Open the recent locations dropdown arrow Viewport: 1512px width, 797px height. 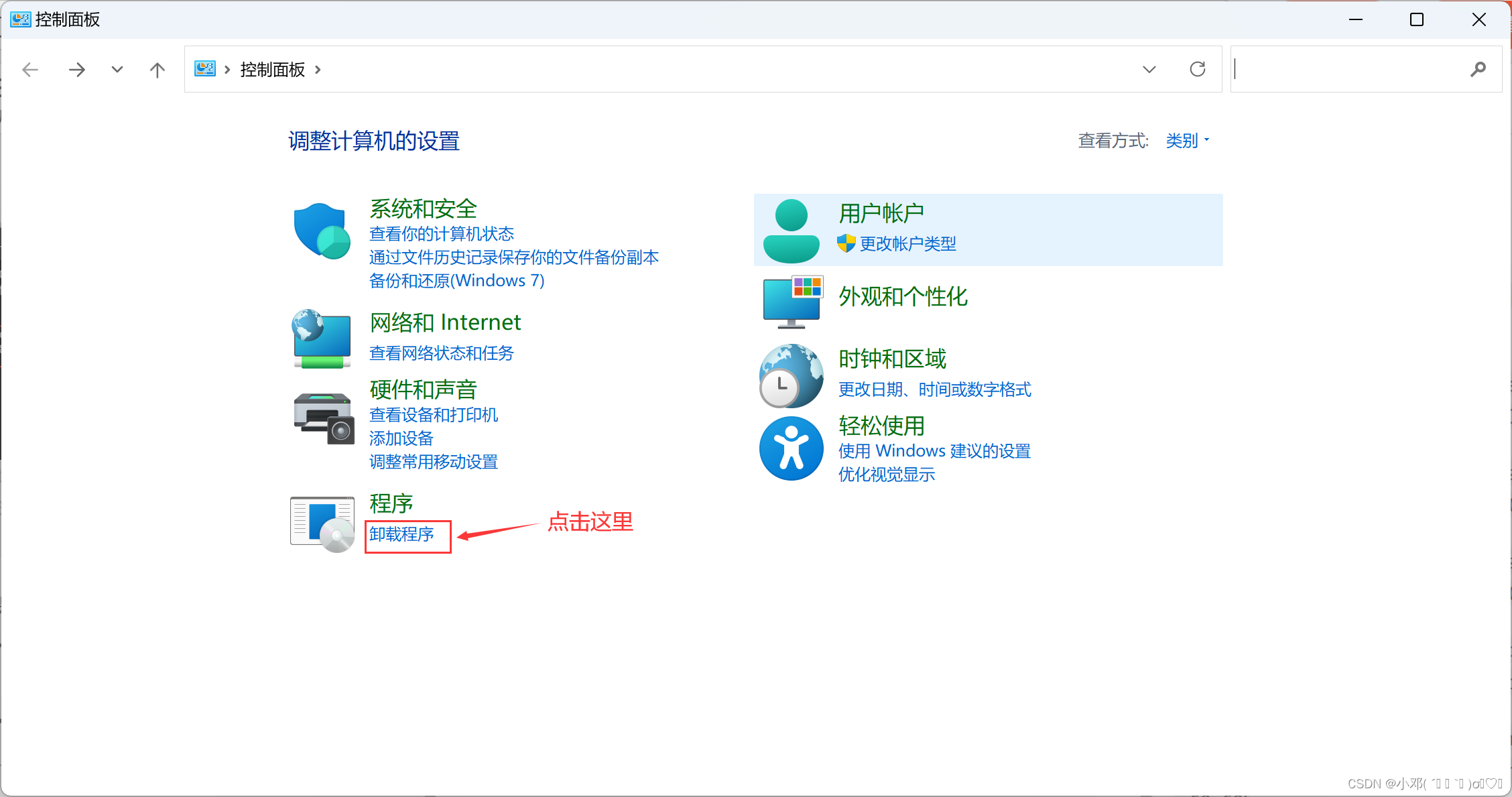tap(117, 69)
